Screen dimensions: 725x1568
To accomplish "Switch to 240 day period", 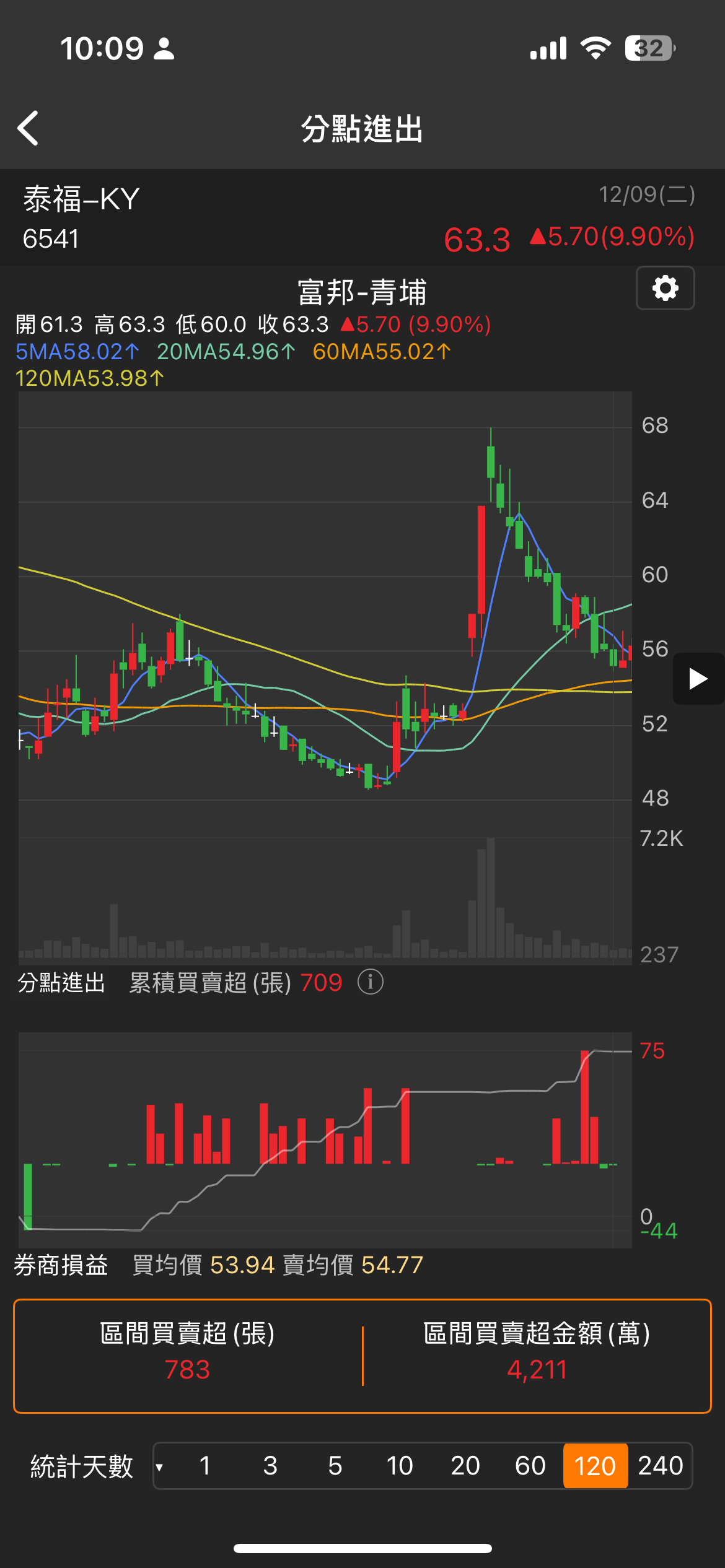I will click(x=660, y=1466).
